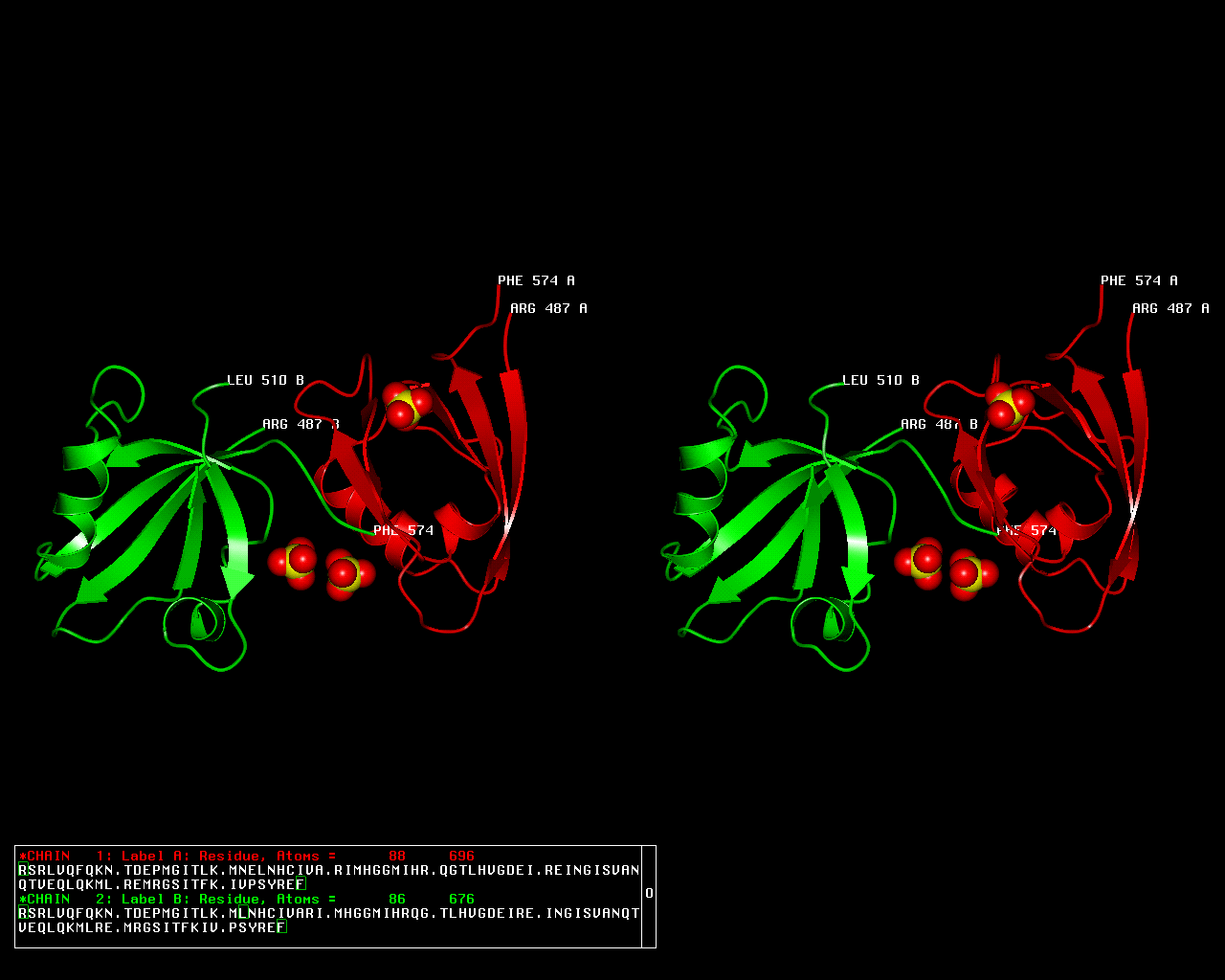Select ARG 487 A label in left stereo image

pos(548,308)
